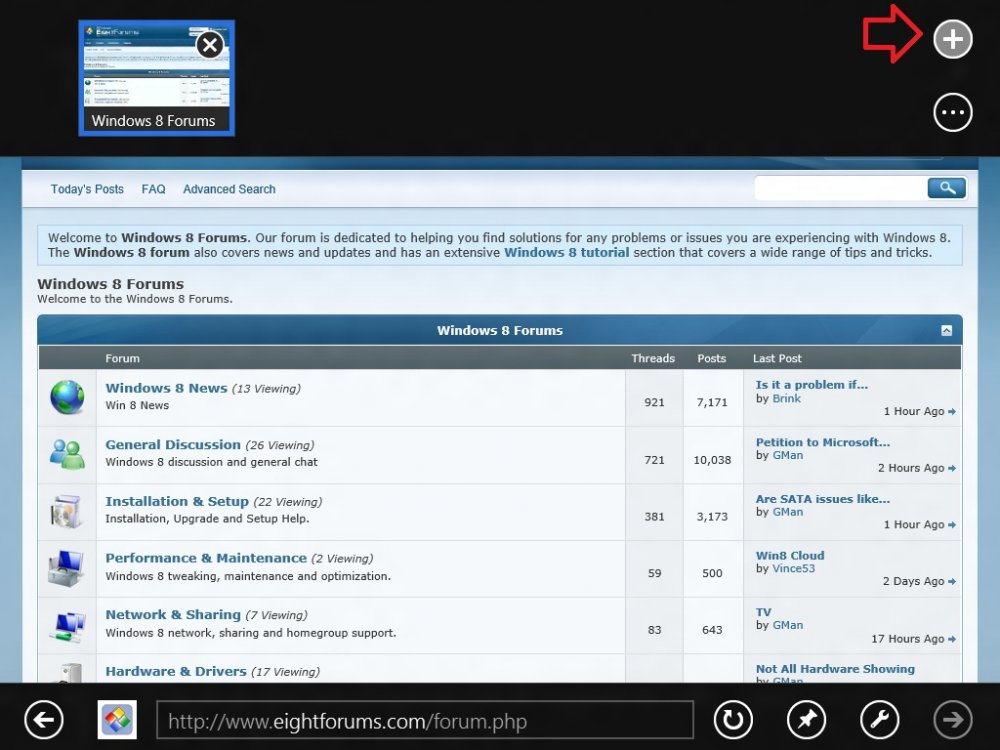Collapse the Windows 8 Forums category
The image size is (1000, 750).
[946, 330]
